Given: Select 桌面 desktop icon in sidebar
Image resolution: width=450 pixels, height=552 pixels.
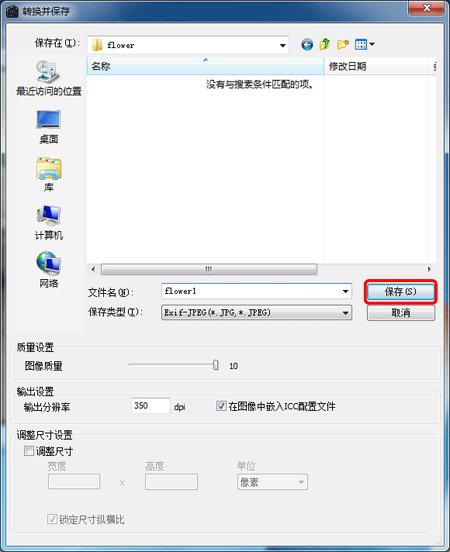Looking at the screenshot, I should (49, 127).
